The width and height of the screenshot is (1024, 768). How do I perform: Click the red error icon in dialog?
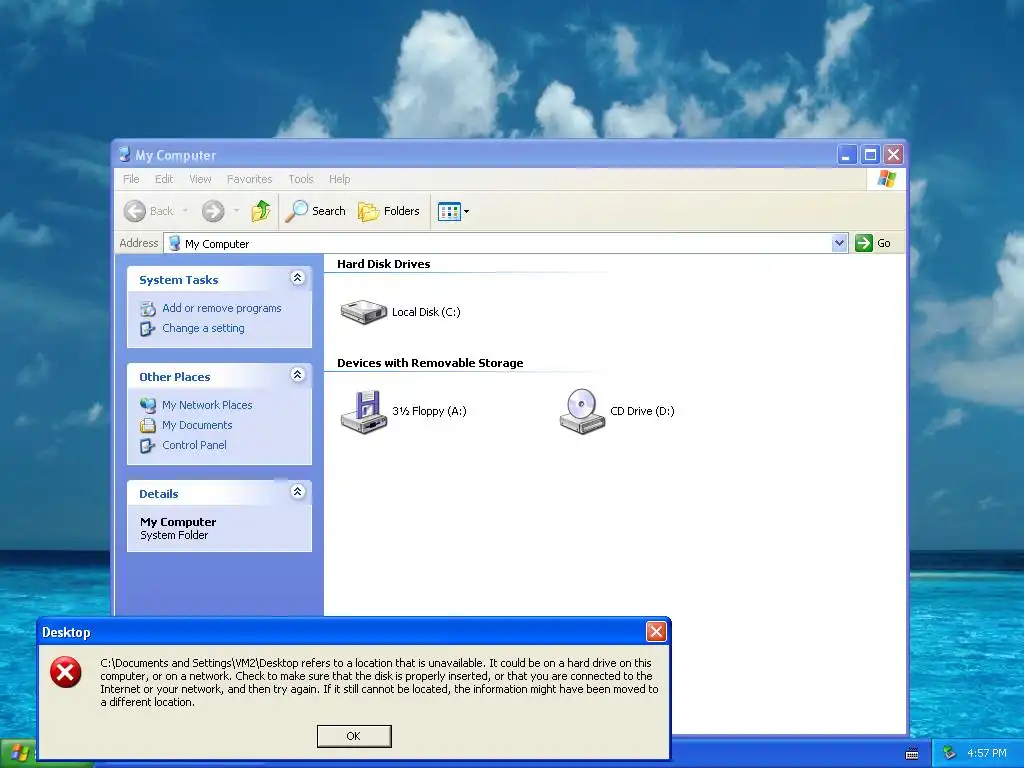tap(66, 673)
